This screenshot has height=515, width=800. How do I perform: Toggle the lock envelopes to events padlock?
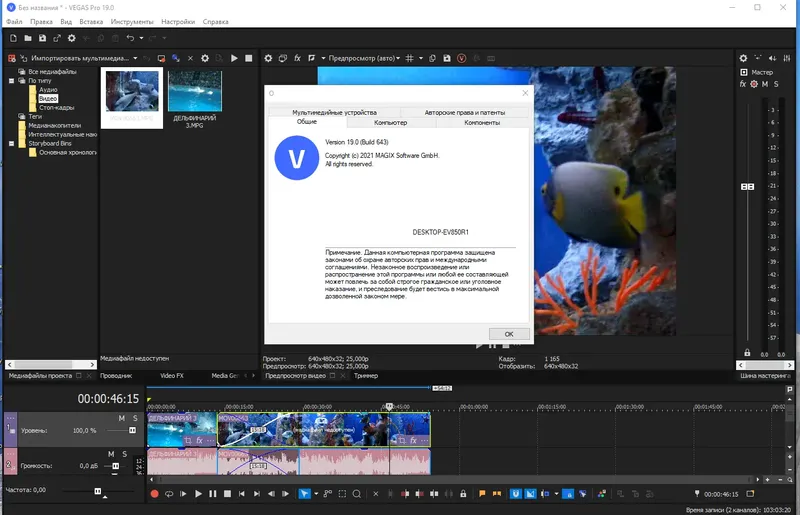(463, 494)
